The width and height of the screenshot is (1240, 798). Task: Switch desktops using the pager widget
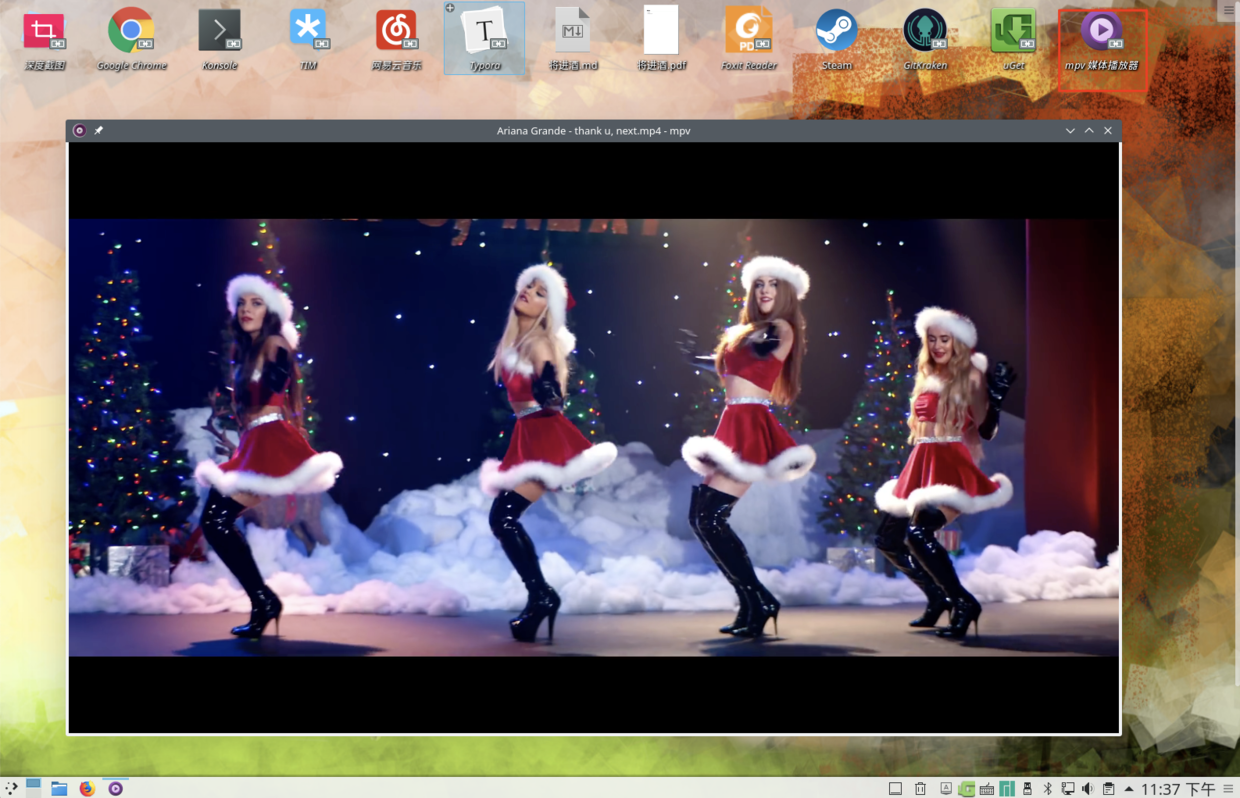point(33,788)
